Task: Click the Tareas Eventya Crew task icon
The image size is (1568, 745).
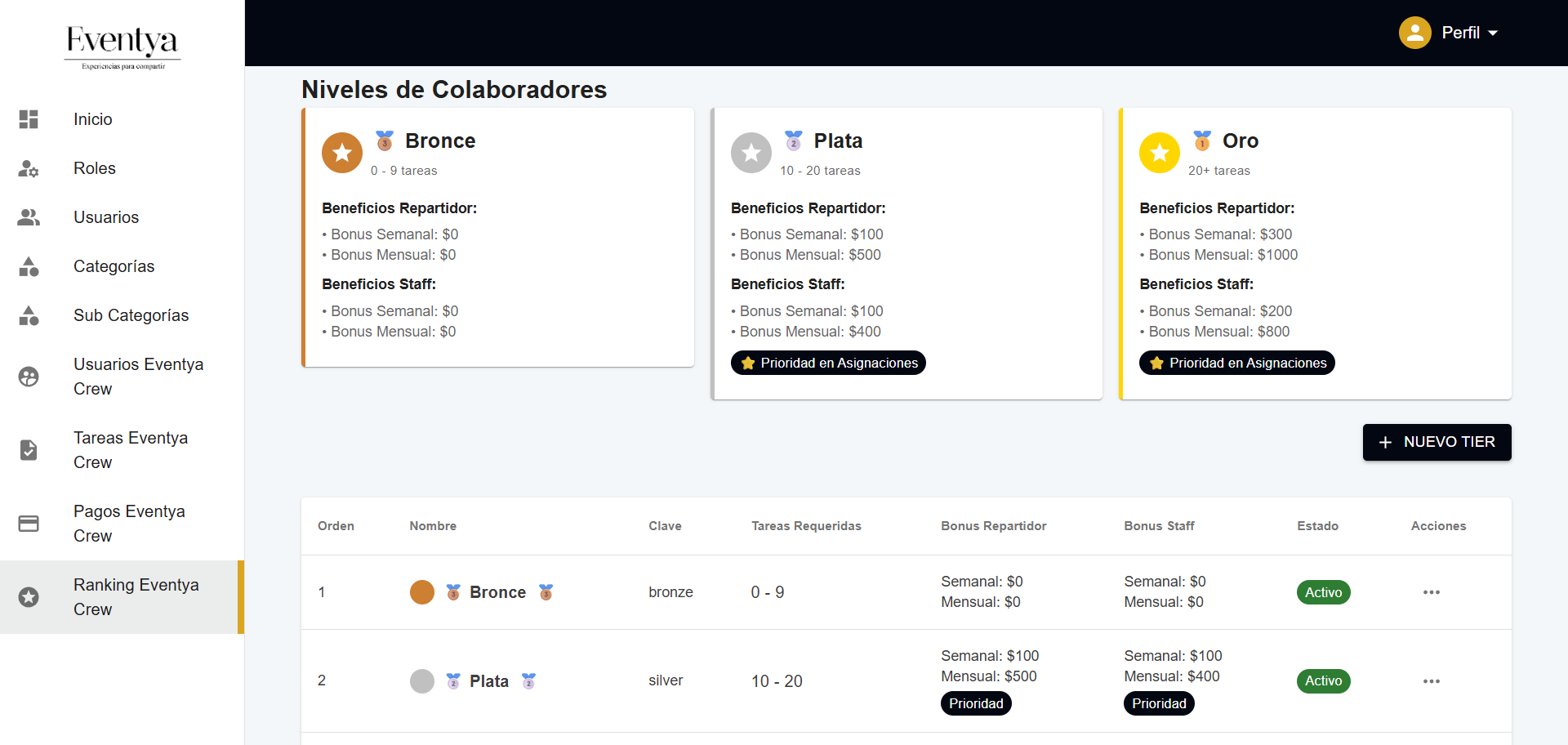Action: [x=29, y=450]
